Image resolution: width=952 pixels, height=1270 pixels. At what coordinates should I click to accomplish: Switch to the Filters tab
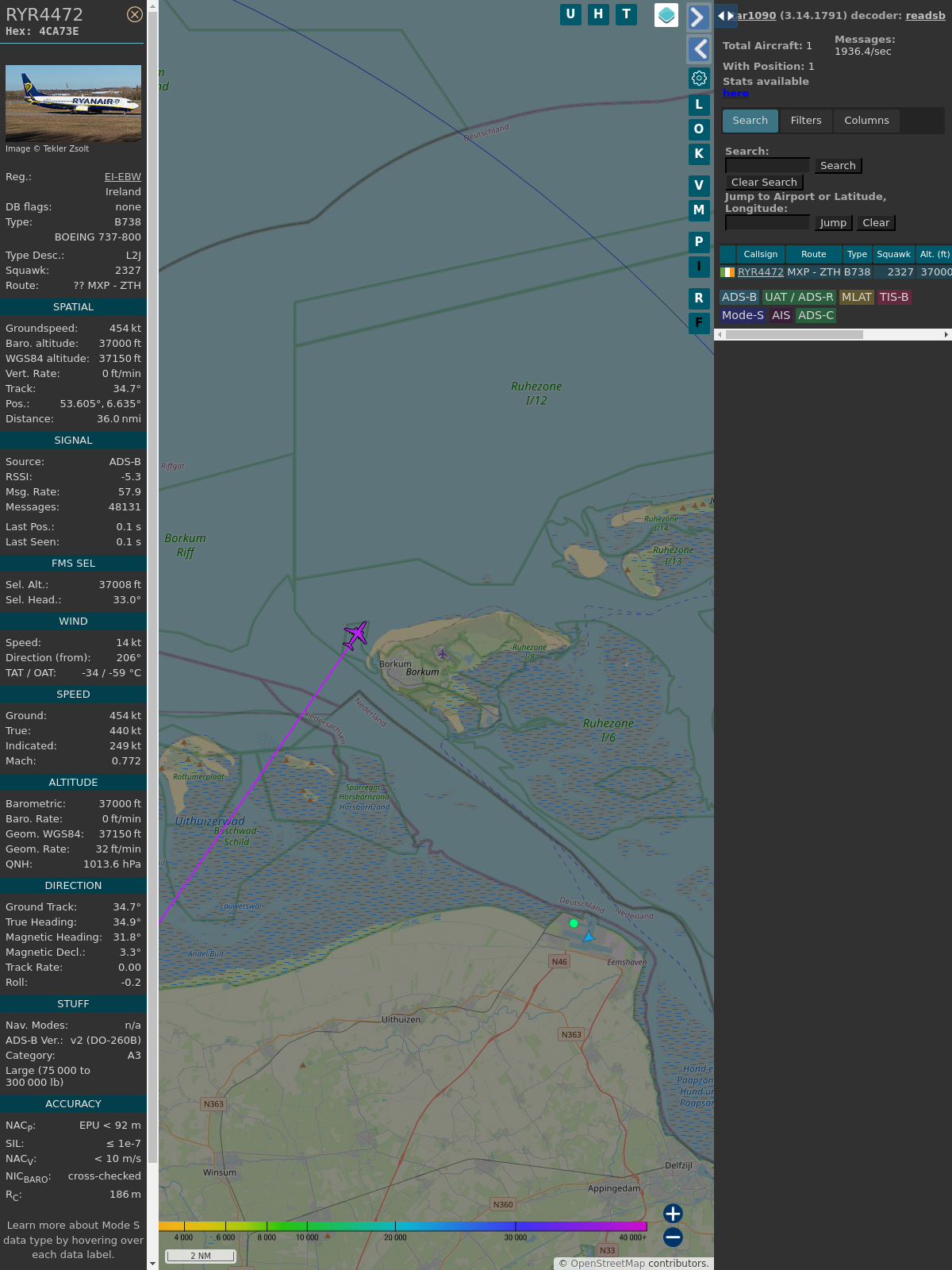(806, 121)
